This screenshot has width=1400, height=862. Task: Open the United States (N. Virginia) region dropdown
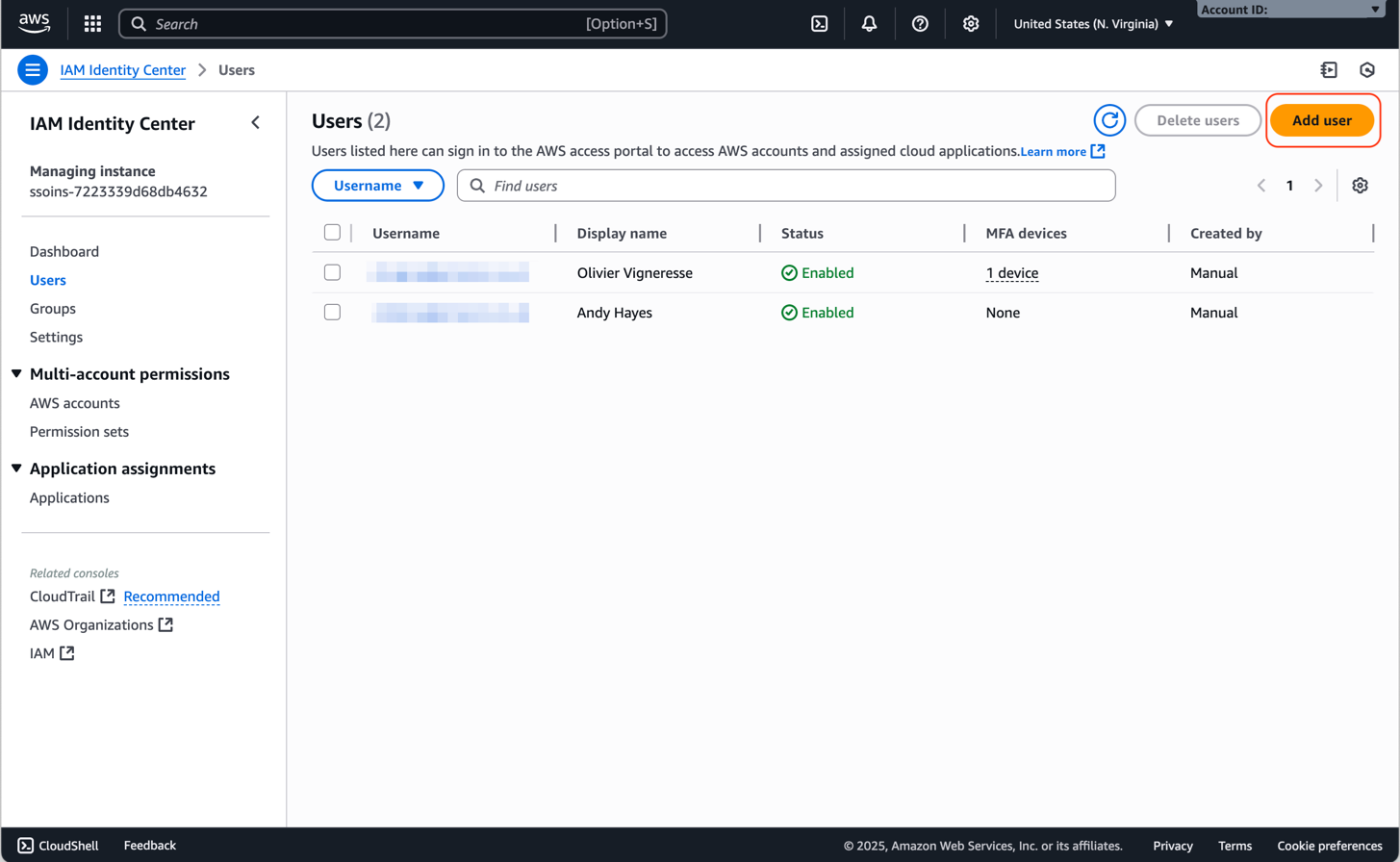pyautogui.click(x=1094, y=24)
